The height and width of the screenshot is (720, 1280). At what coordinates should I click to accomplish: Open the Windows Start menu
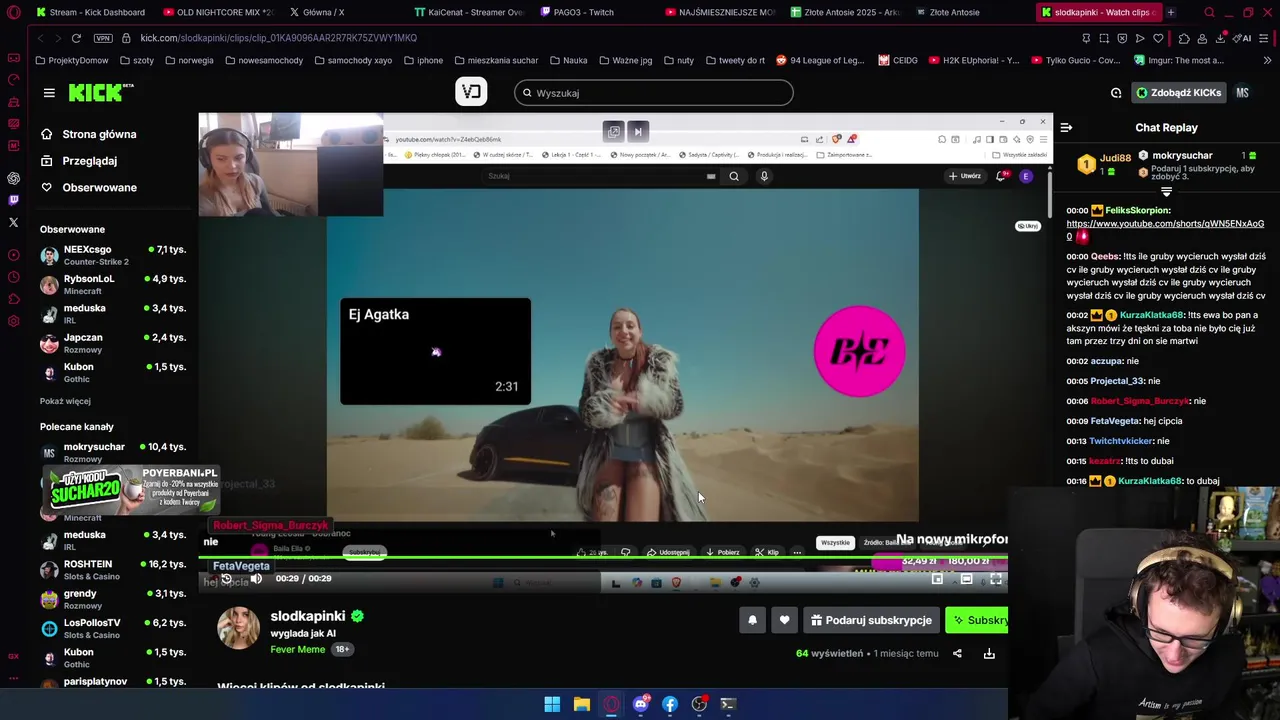(x=552, y=704)
